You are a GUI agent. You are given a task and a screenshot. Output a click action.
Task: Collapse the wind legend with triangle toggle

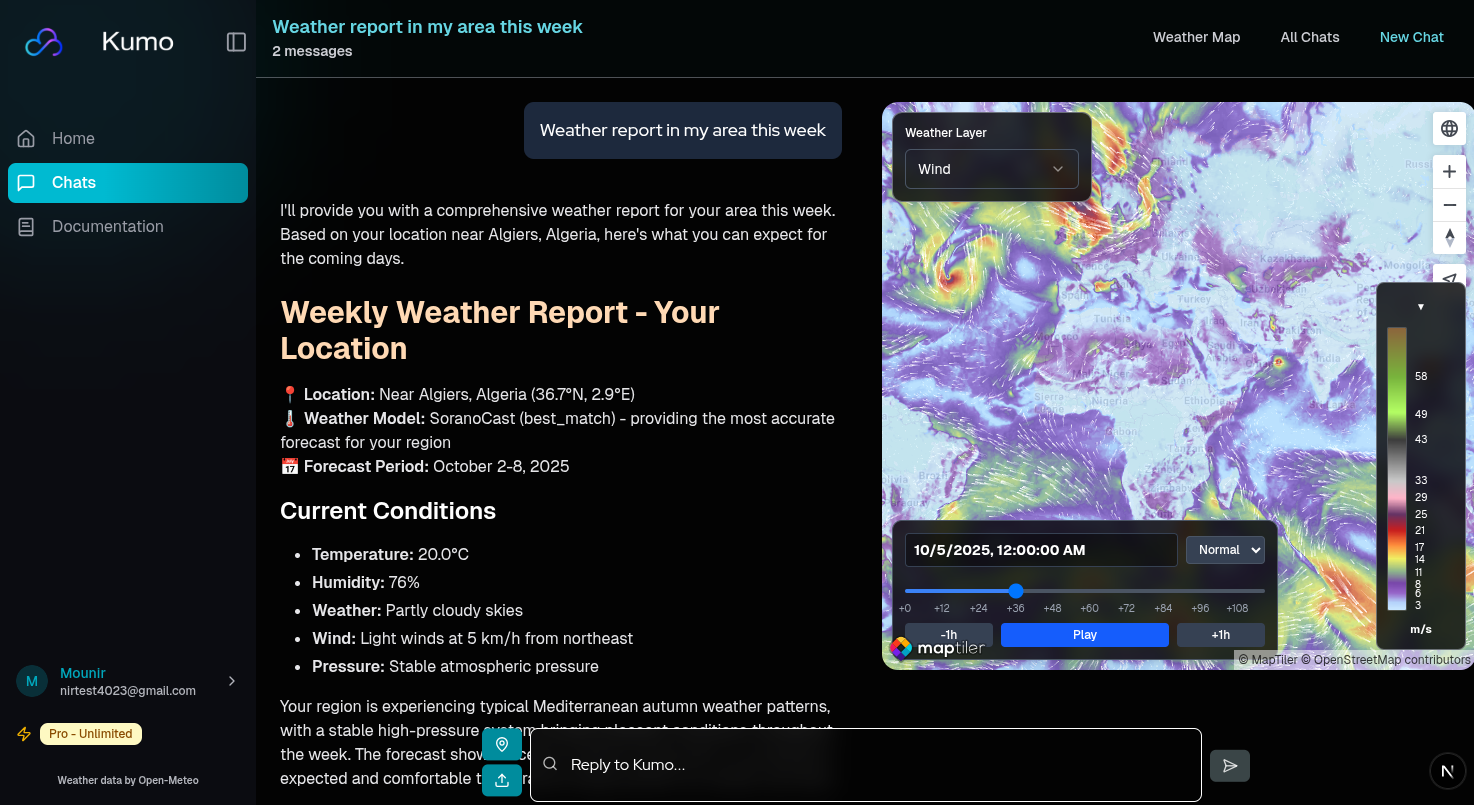click(1420, 307)
